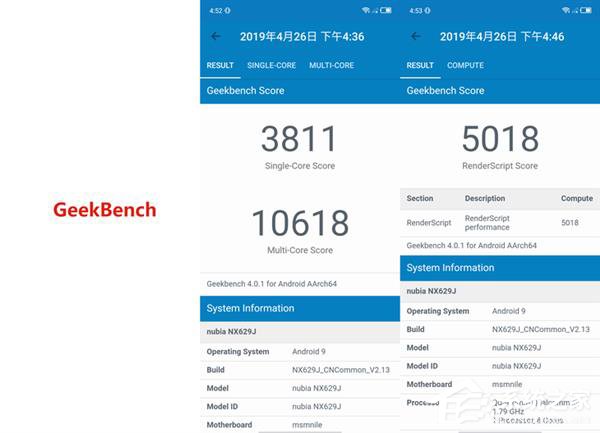Click RenderScript section cell in table
This screenshot has height=433, width=600.
429,223
